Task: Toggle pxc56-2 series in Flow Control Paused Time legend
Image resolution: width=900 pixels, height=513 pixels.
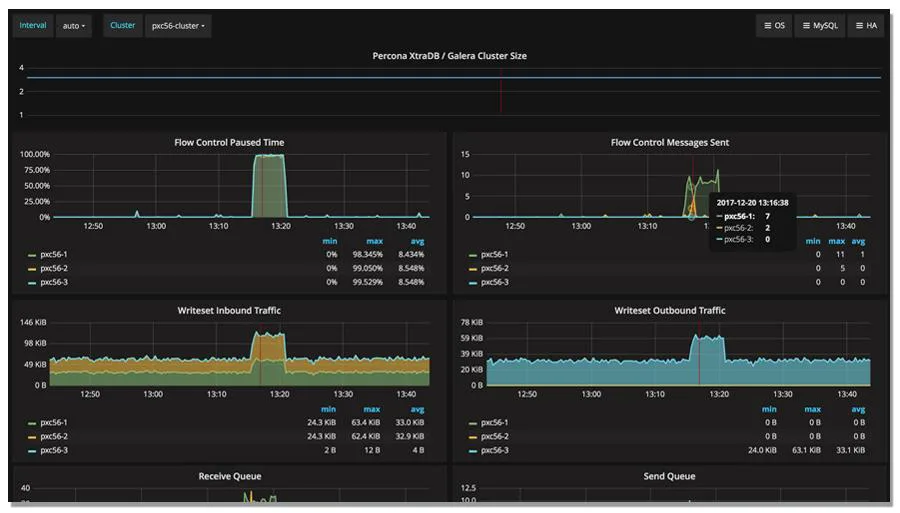Action: 53,268
